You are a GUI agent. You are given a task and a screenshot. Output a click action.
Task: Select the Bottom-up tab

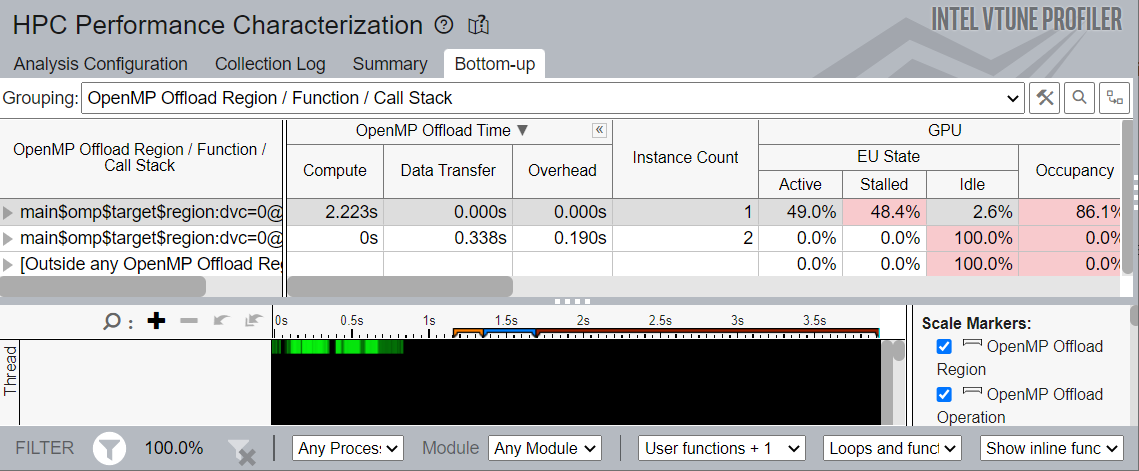click(495, 64)
